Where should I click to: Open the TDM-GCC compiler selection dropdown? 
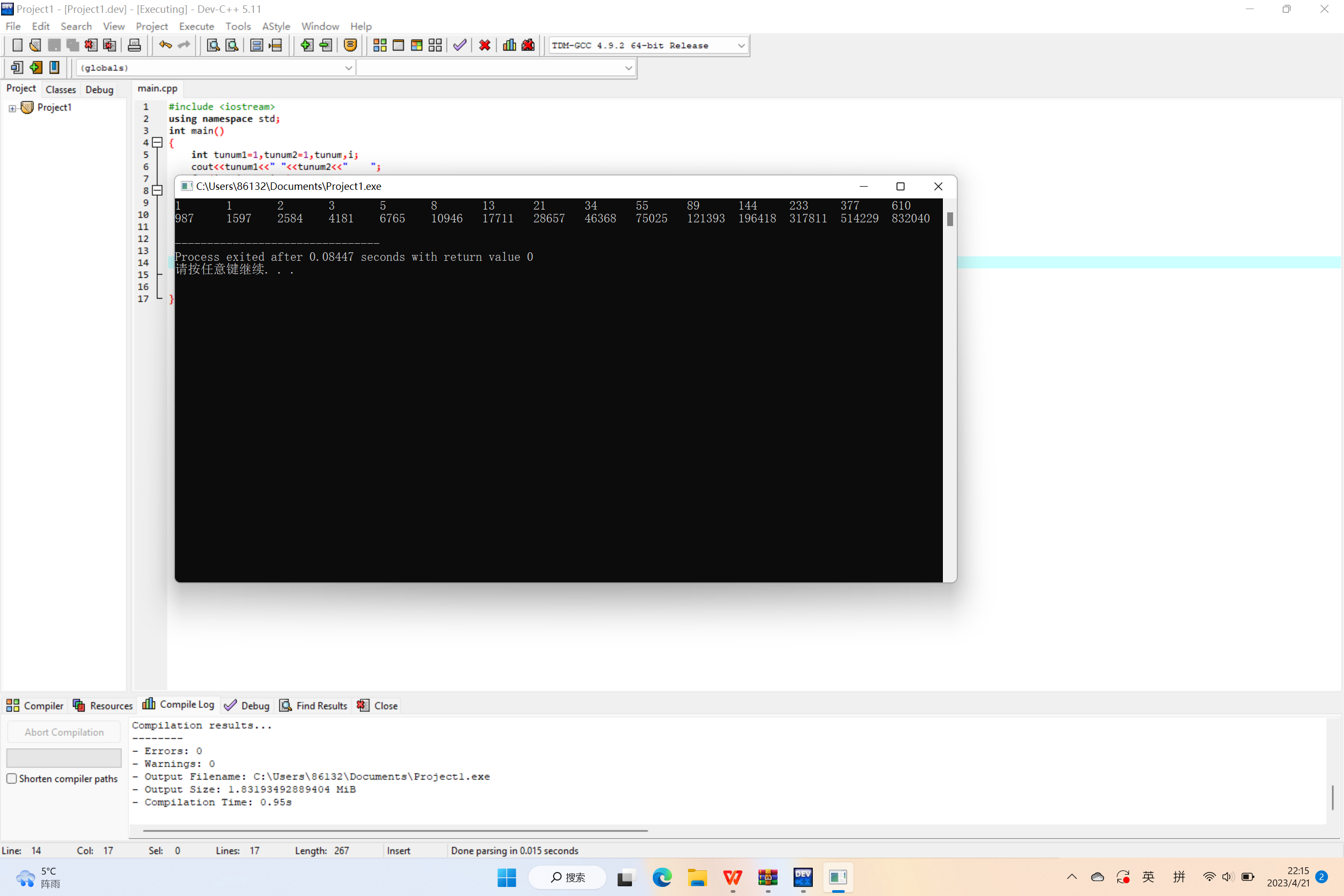pyautogui.click(x=741, y=45)
